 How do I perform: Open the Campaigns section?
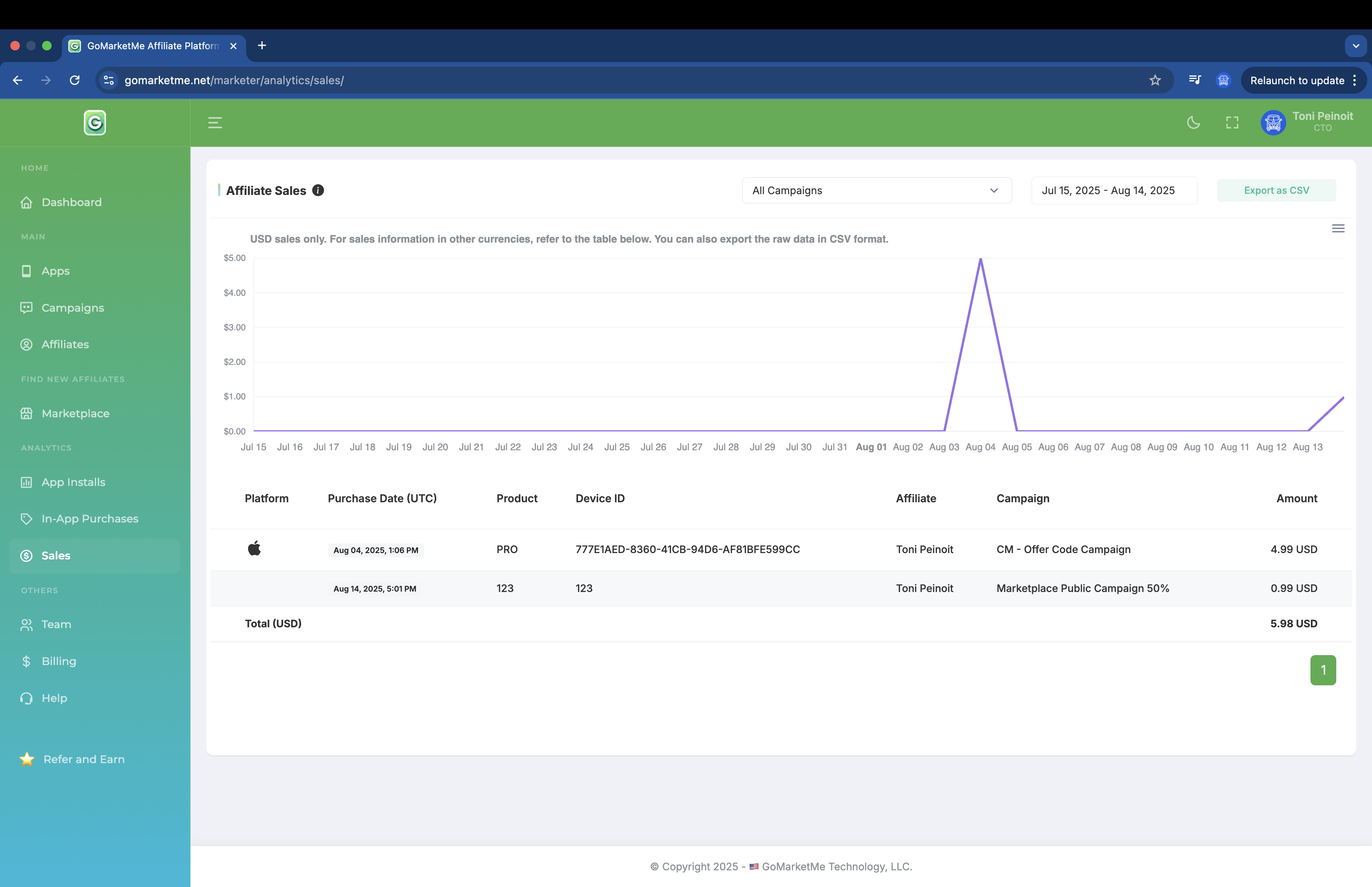click(x=72, y=308)
